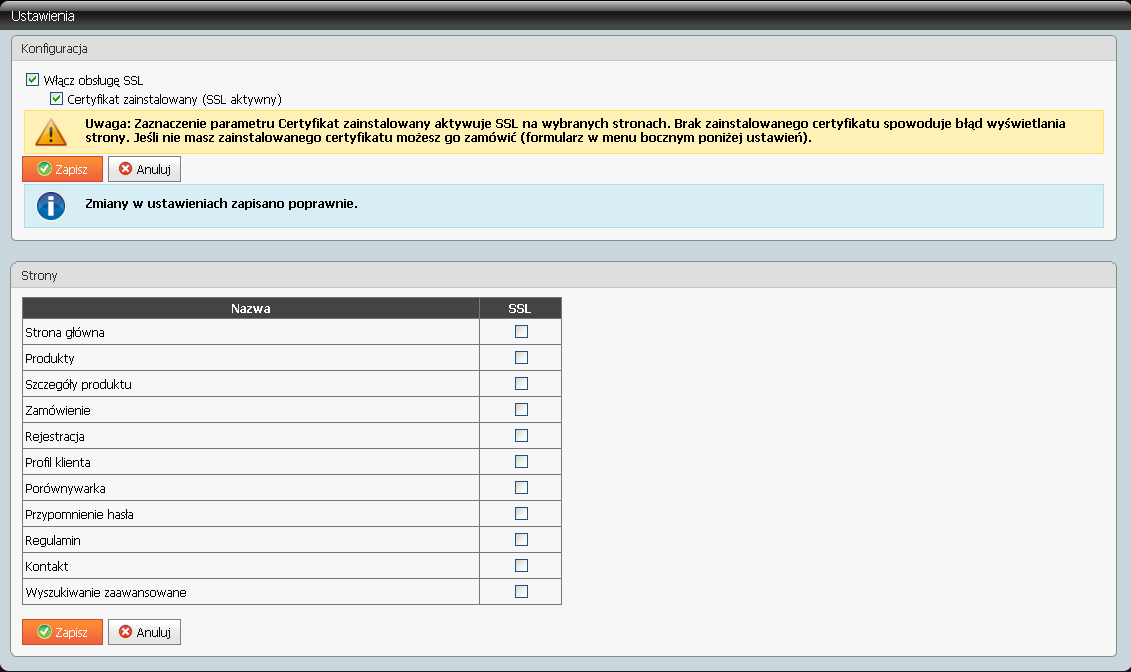This screenshot has height=672, width=1131.
Task: Enable SSL for Profil klienta
Action: point(521,461)
